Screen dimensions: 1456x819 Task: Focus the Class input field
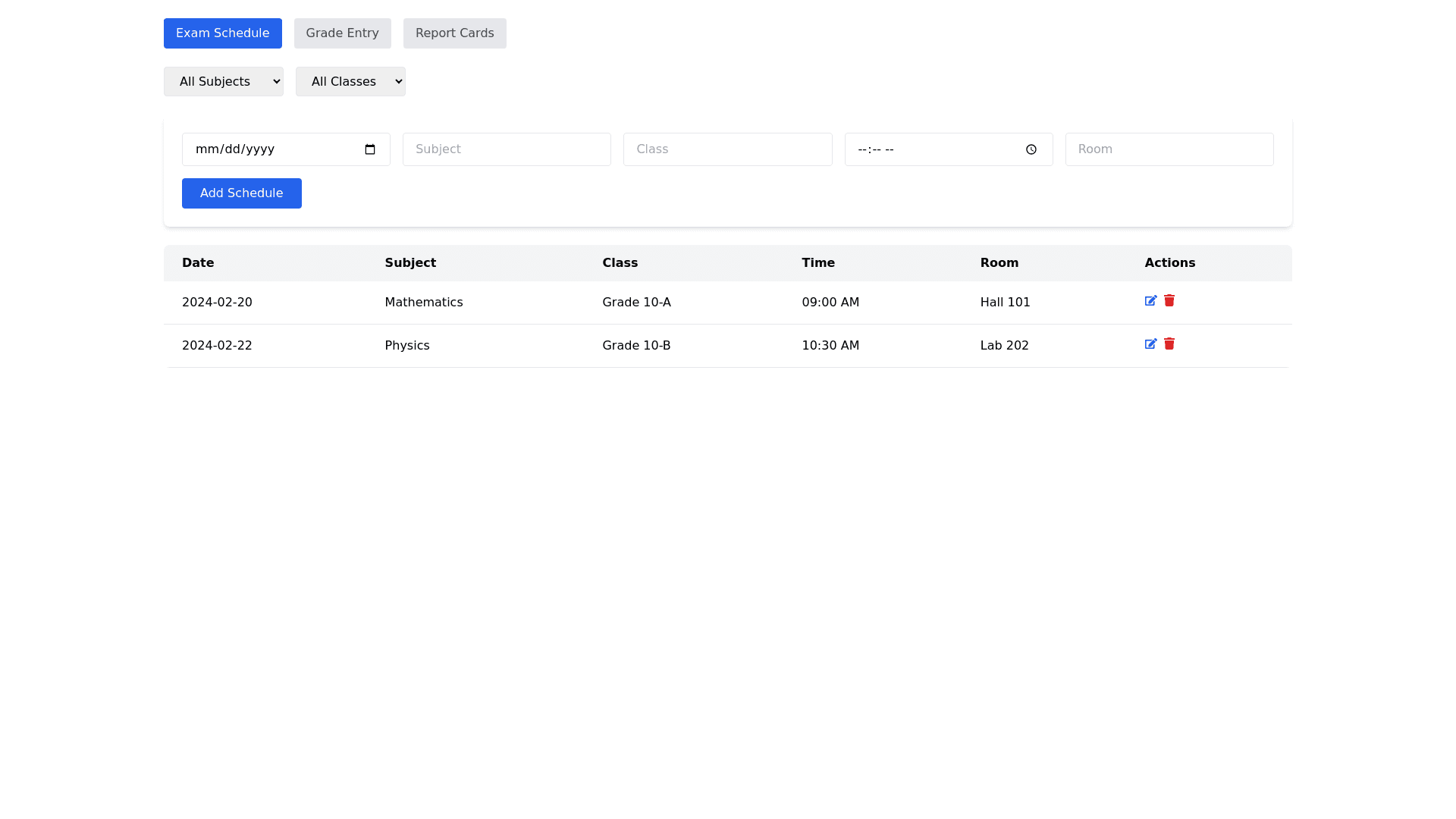[727, 149]
